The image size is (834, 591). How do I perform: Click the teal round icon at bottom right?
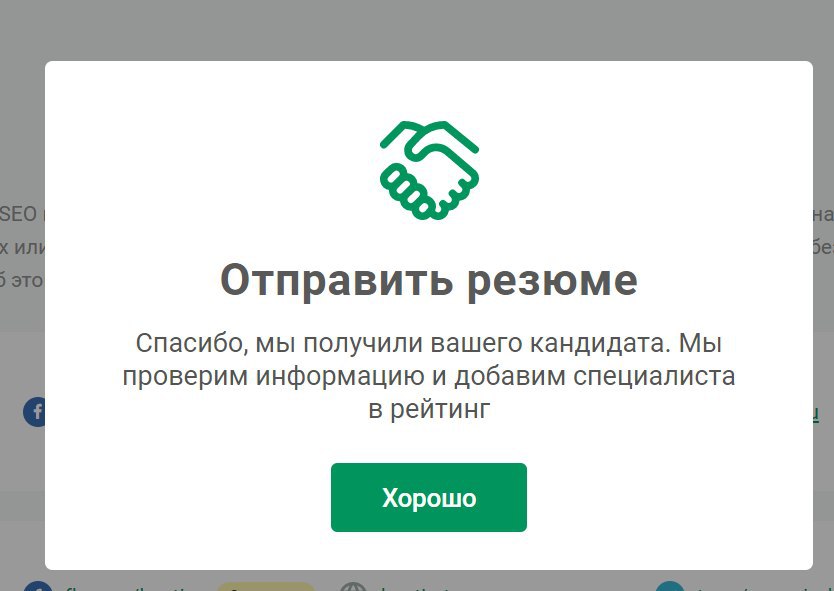pyautogui.click(x=670, y=586)
